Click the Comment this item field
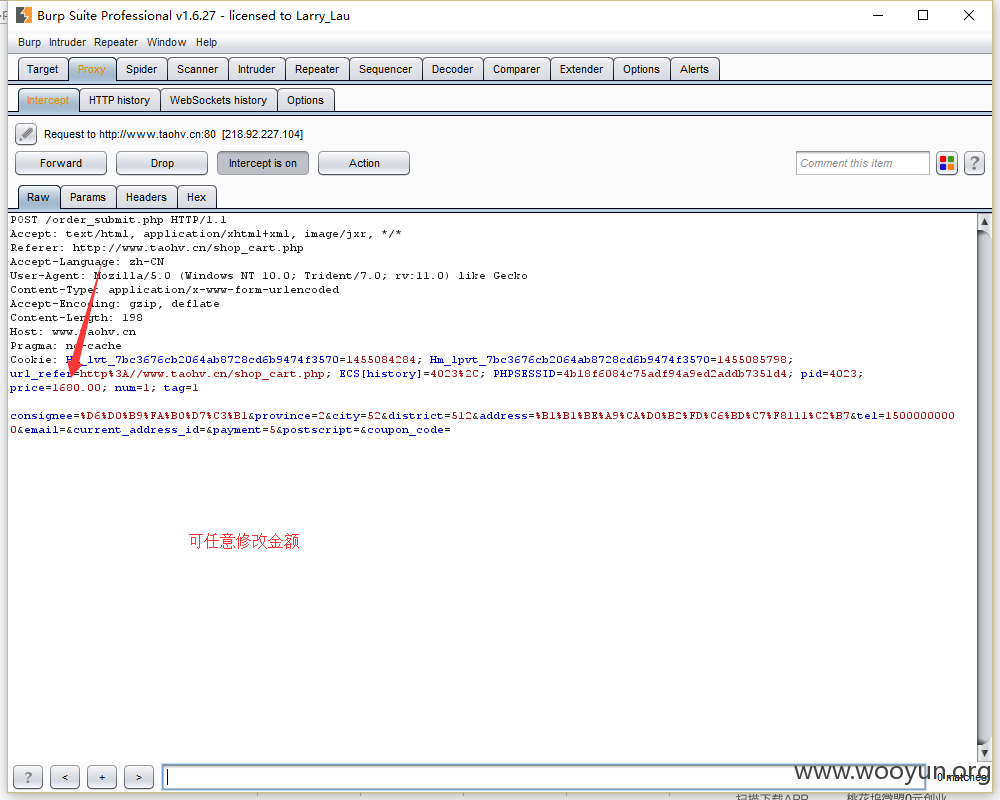The image size is (1000, 800). click(x=863, y=163)
